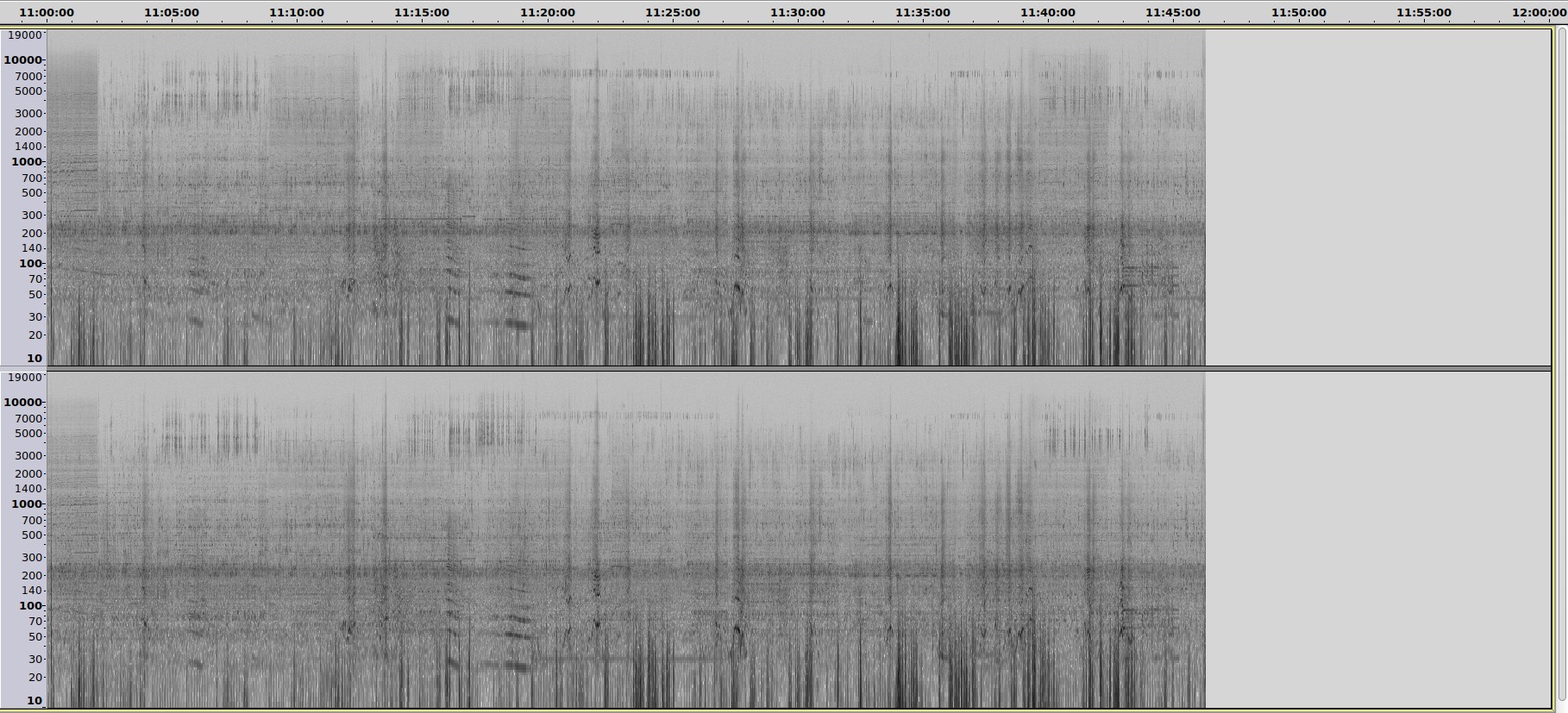Viewport: 1568px width, 713px height.
Task: Click the 19000 Hz label on bottom channel scale
Action: coord(24,378)
